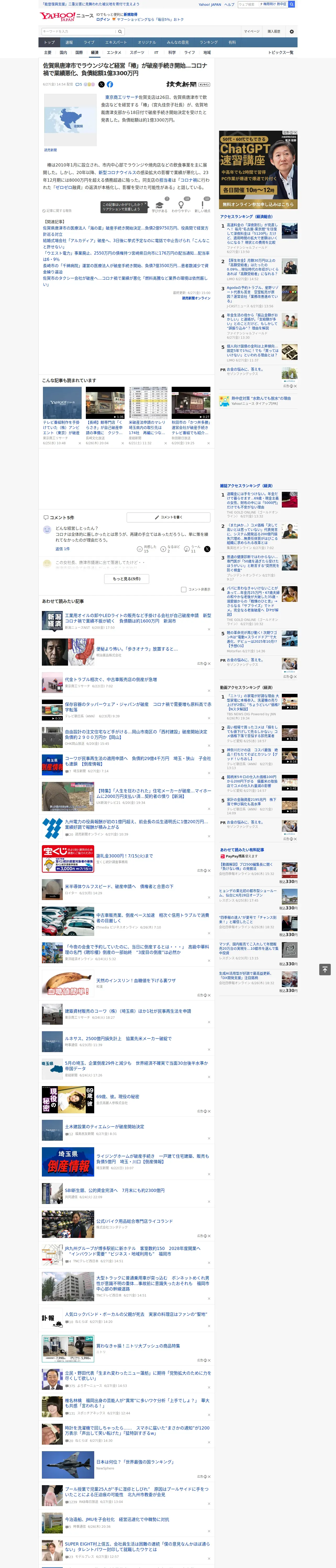Dismiss the 秋田市 かつ丼多勝 recommended article

pyautogui.click(x=209, y=443)
